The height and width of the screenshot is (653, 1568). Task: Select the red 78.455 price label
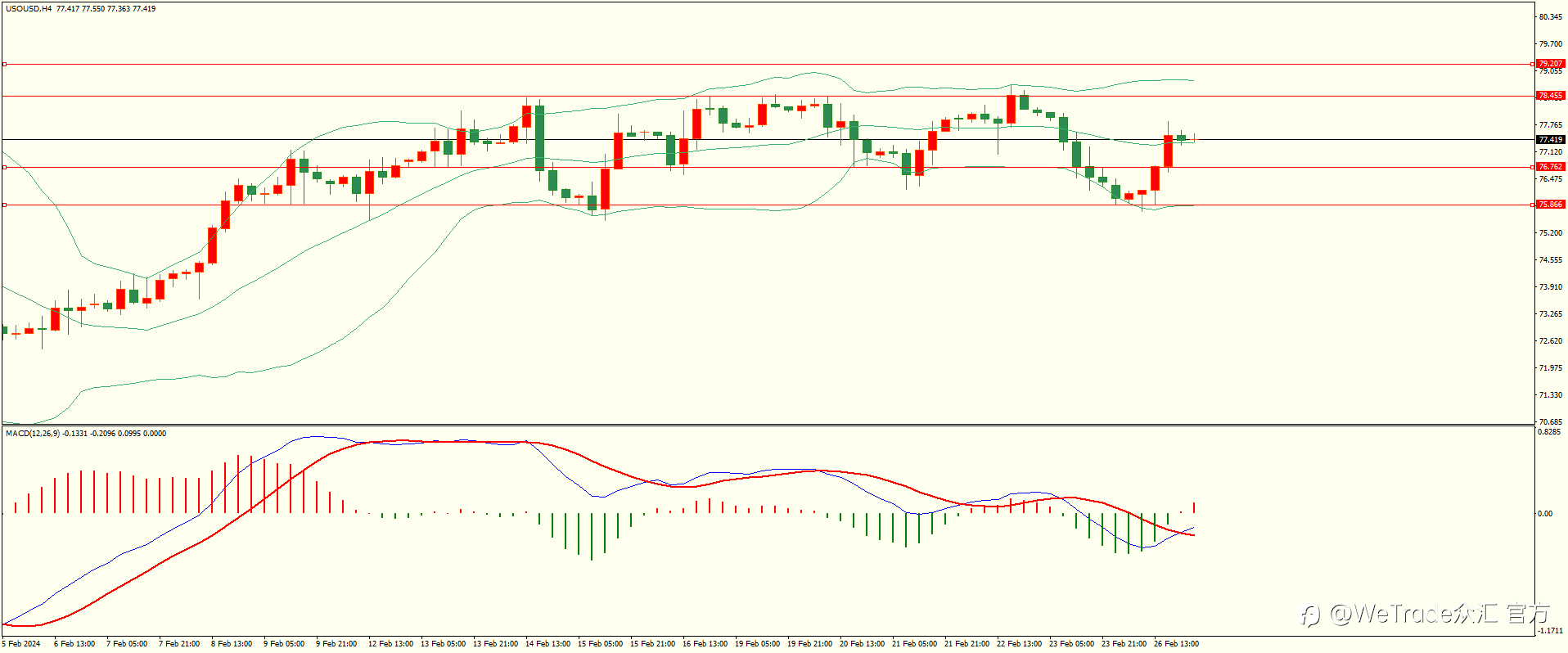[x=1550, y=96]
